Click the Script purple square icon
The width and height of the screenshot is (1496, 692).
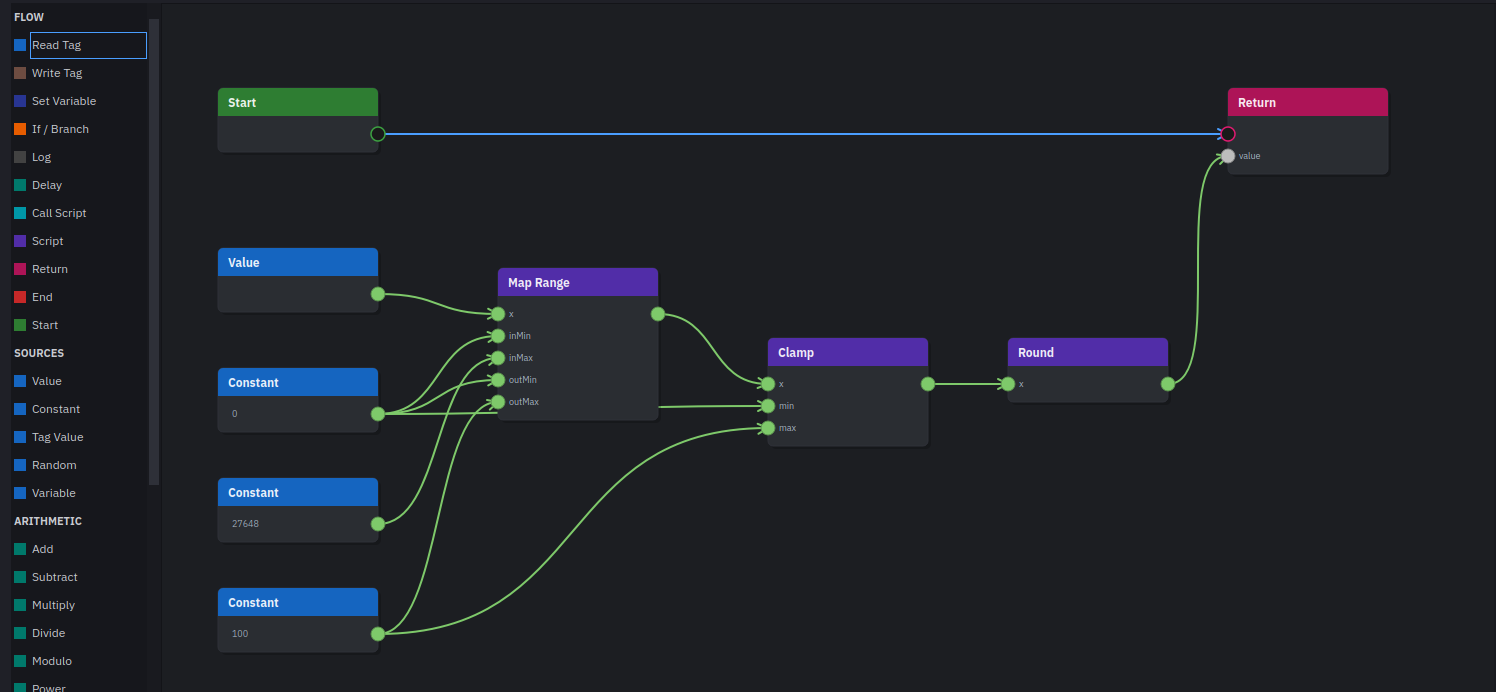click(20, 241)
